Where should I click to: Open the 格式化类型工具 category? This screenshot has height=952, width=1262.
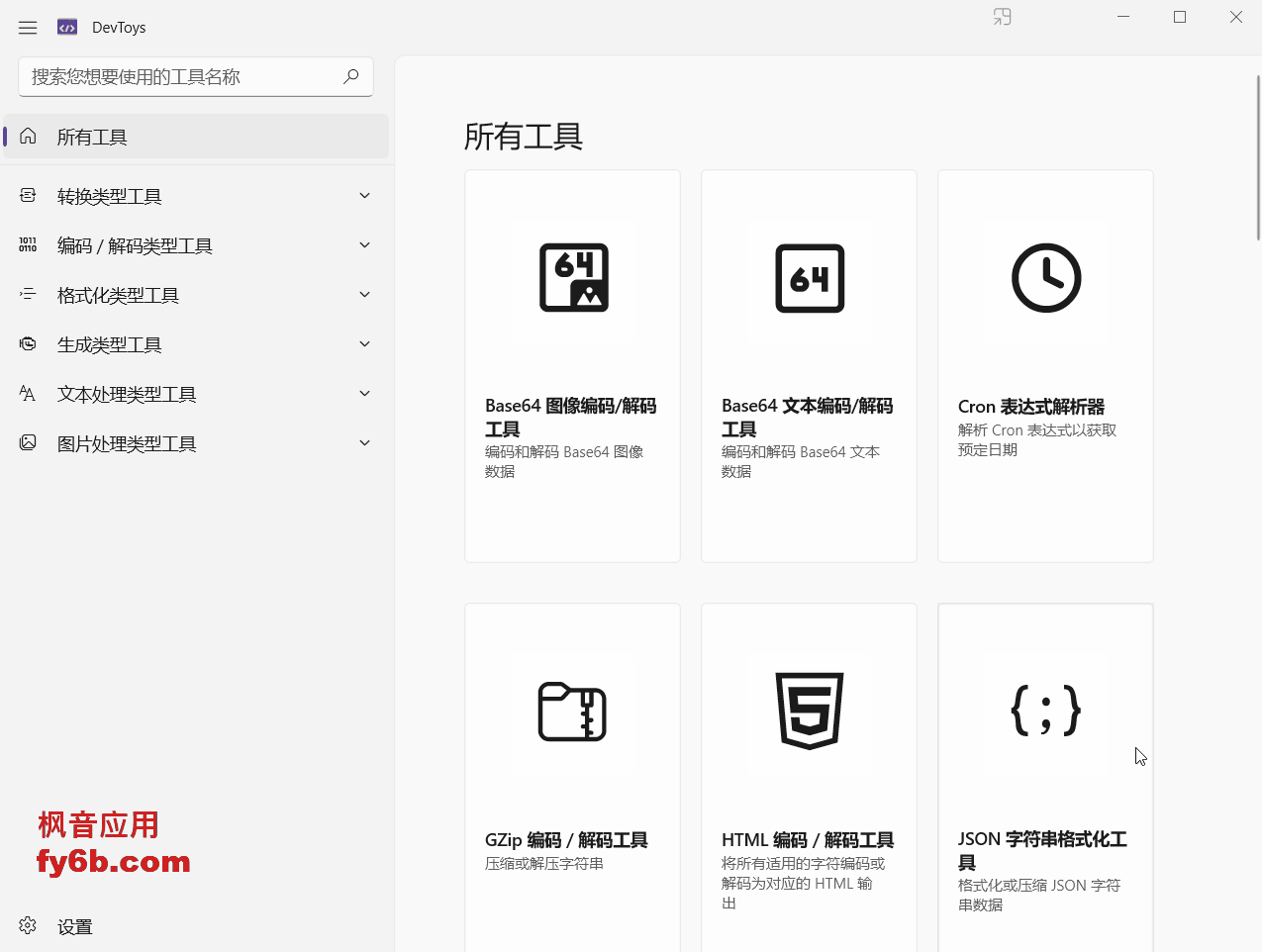click(x=196, y=295)
